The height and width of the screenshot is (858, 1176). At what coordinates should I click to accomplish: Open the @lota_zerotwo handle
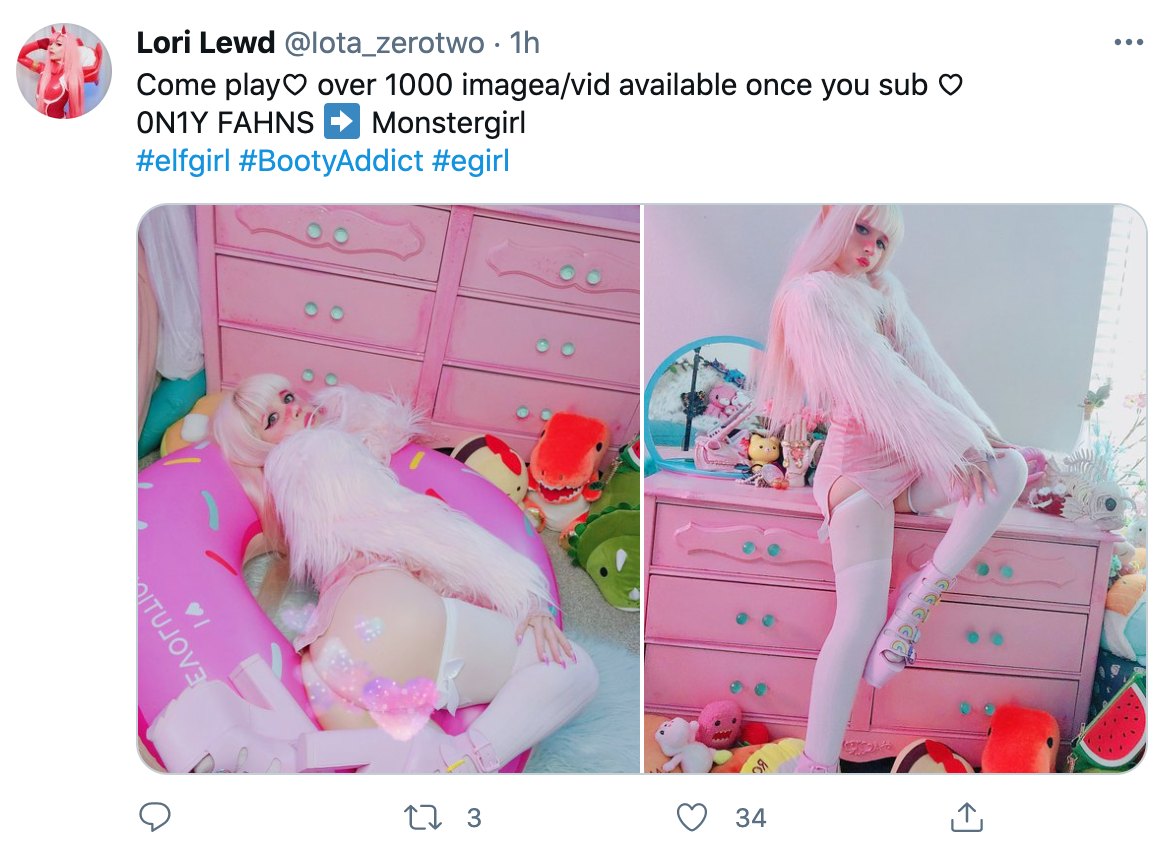click(383, 43)
